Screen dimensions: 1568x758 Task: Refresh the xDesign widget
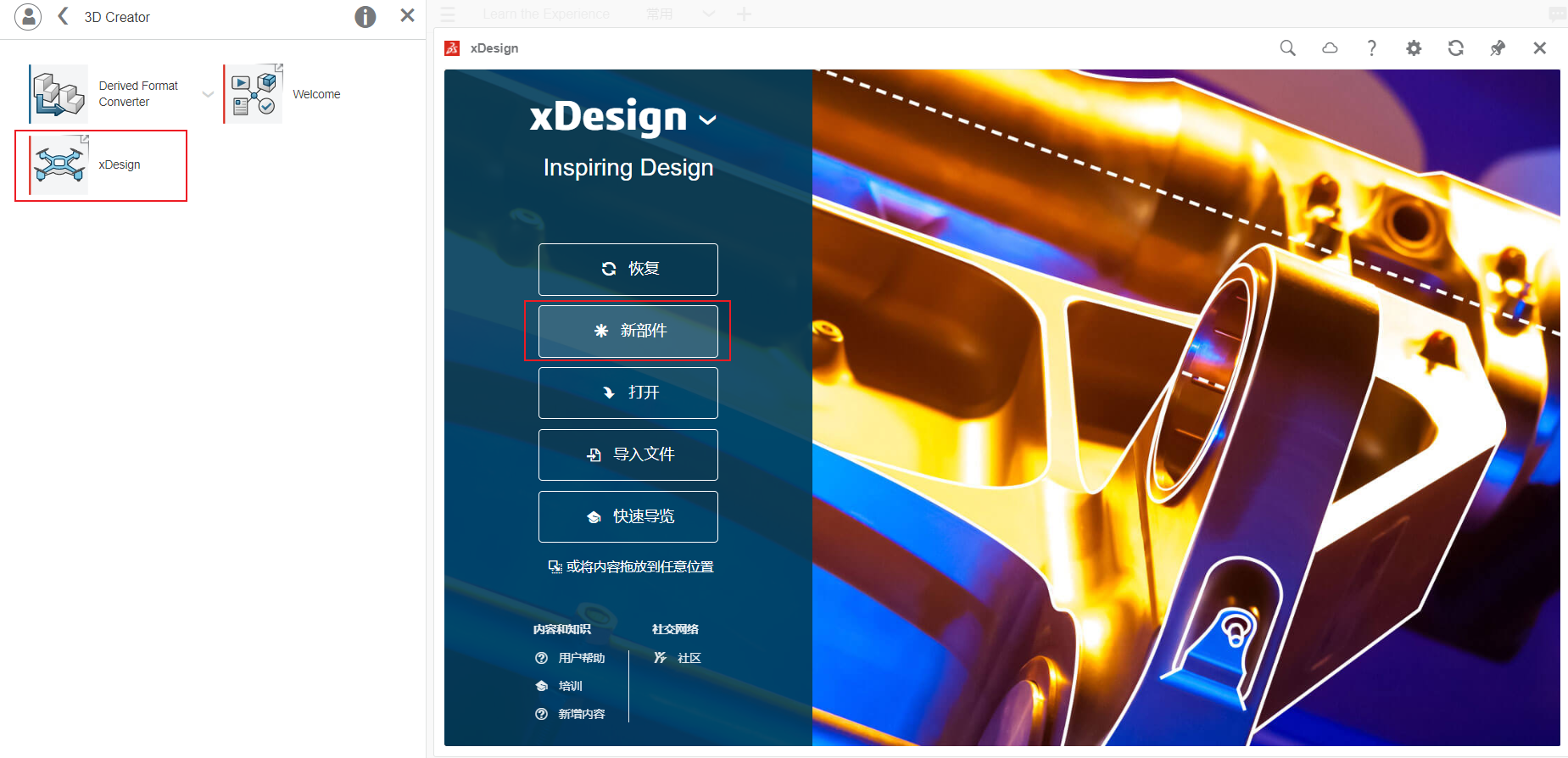[1455, 48]
